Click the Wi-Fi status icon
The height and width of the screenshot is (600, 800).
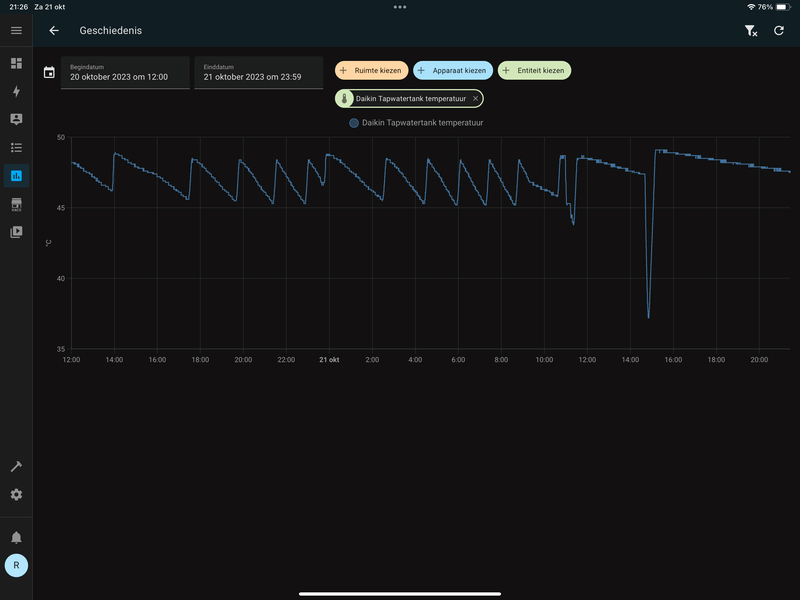(x=751, y=7)
